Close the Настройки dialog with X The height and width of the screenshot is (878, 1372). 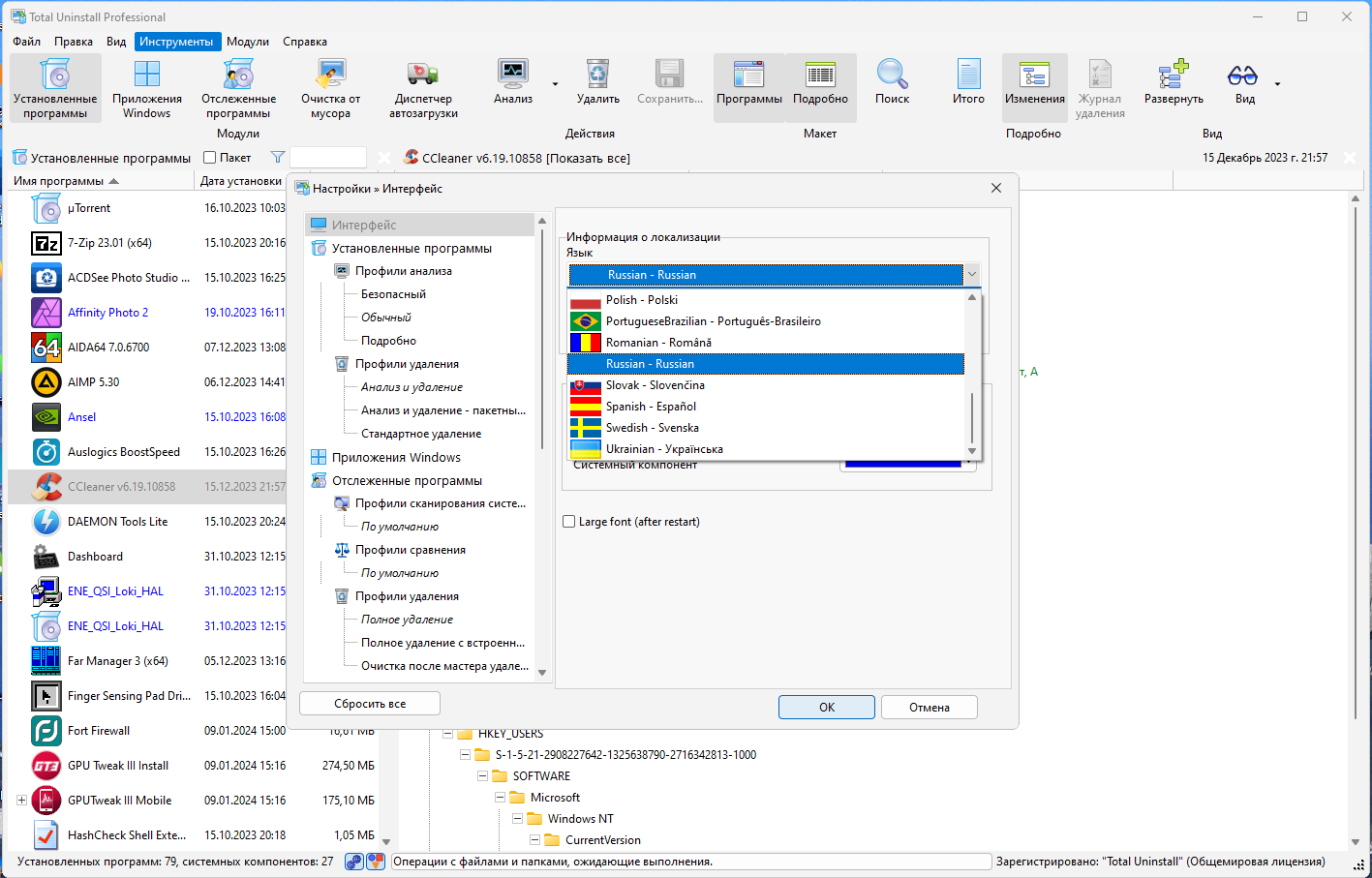pos(996,188)
